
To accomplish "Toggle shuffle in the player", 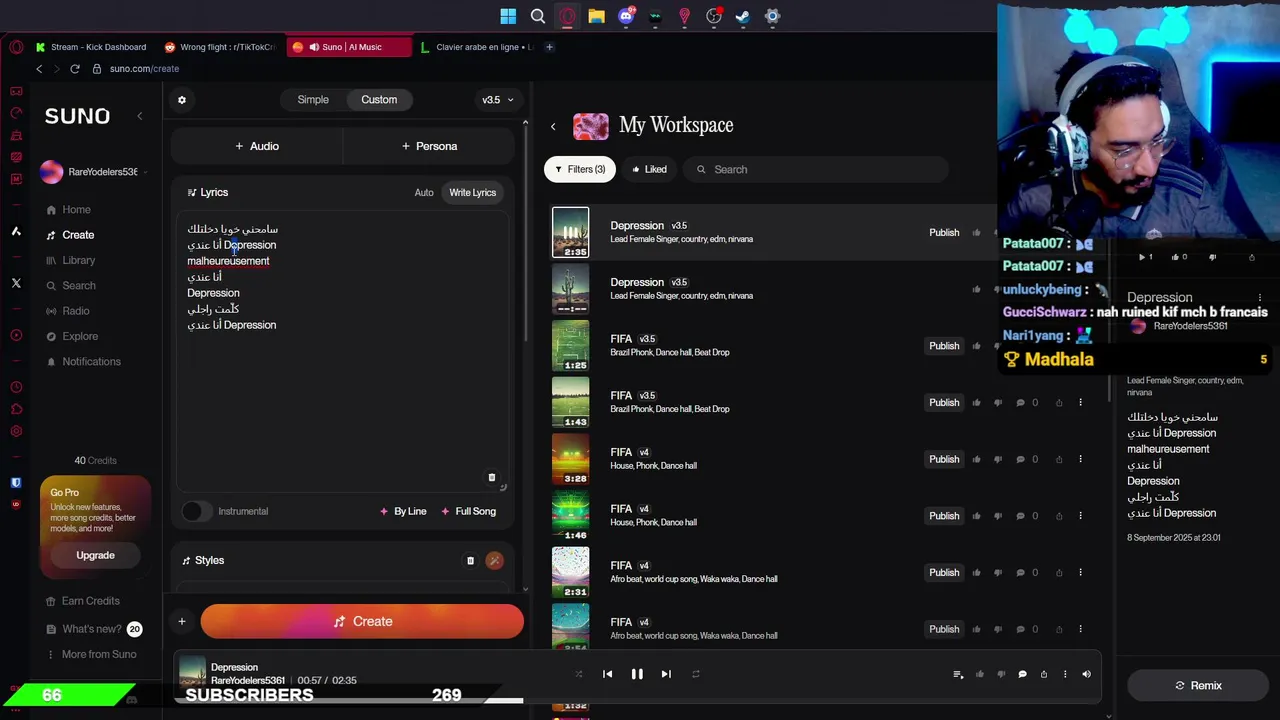I will [579, 675].
